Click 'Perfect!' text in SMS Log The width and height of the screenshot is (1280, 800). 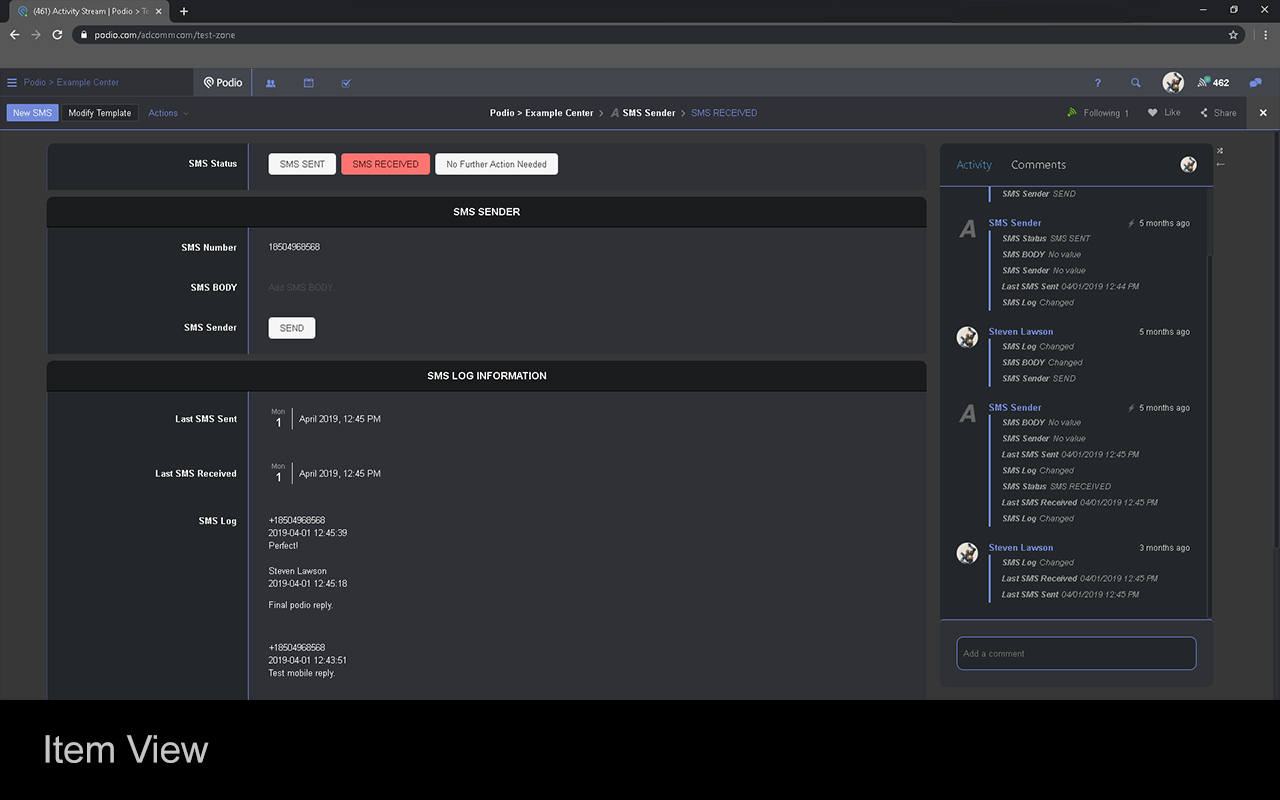pos(283,546)
